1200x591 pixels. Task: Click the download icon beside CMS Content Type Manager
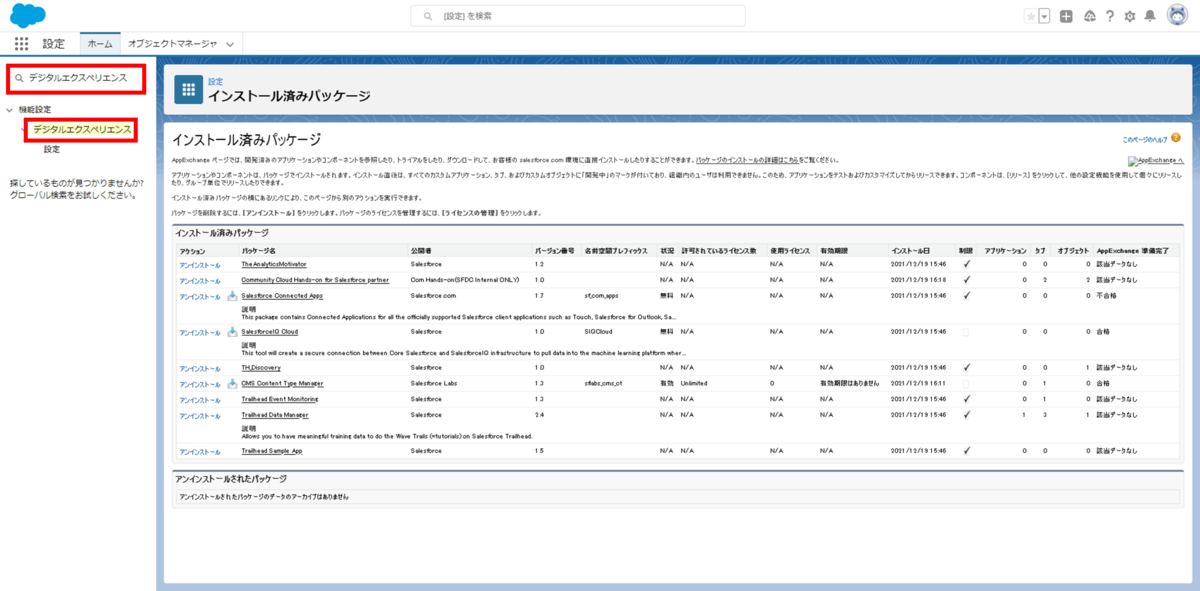(x=232, y=383)
